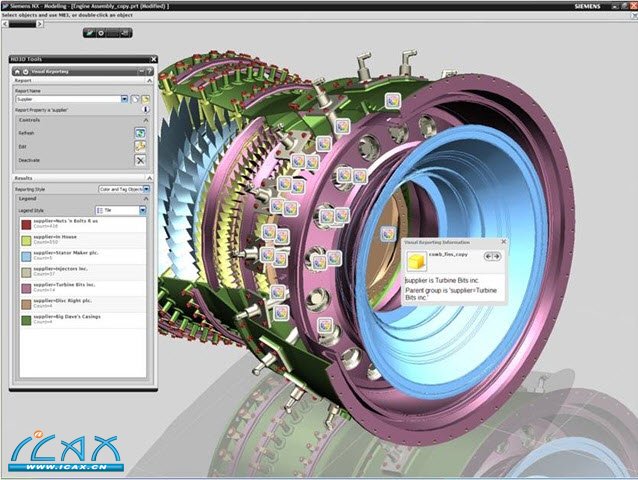Click the last icon on the floating toolbar
Viewport: 638px width, 480px height.
pyautogui.click(x=125, y=33)
